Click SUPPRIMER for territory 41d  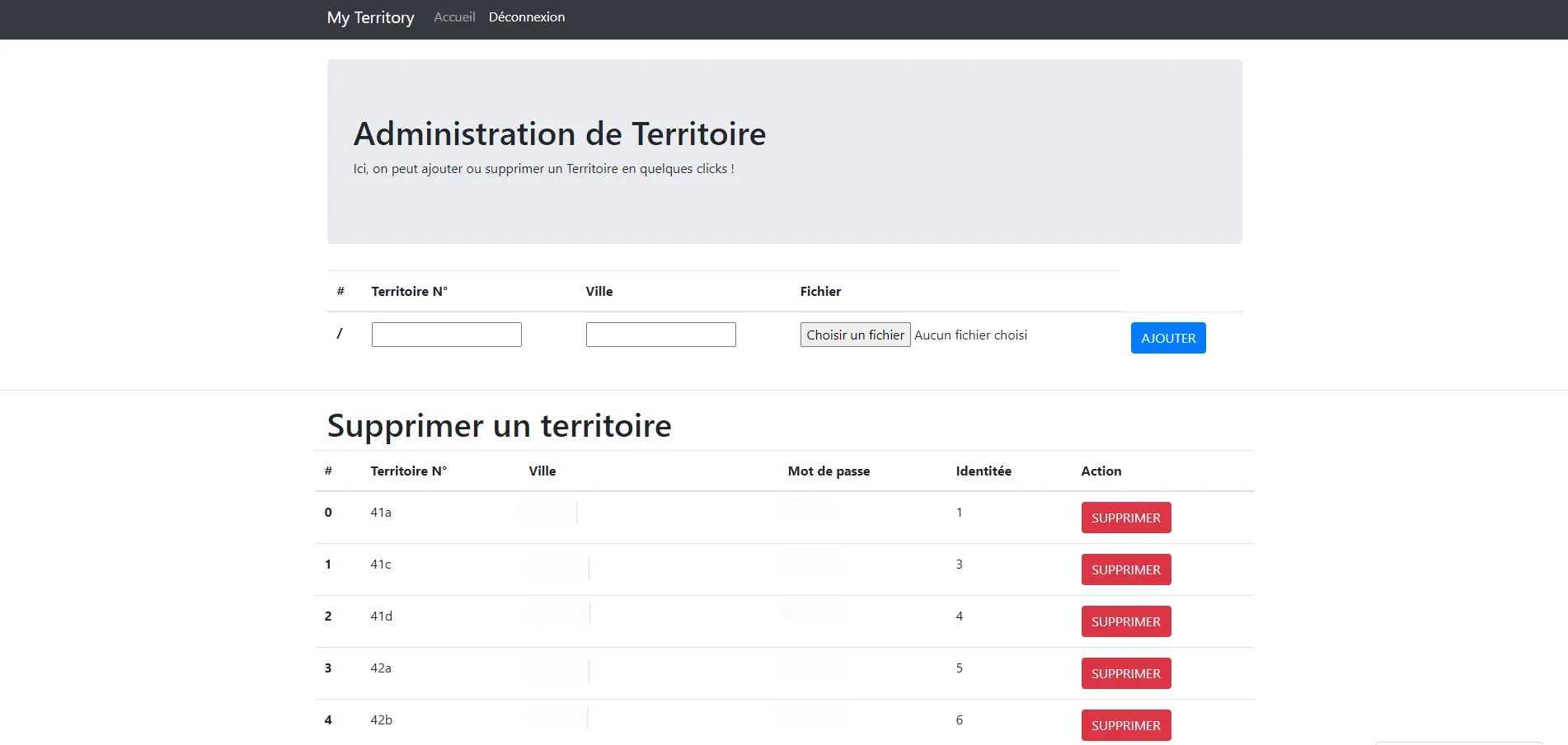[x=1125, y=621]
